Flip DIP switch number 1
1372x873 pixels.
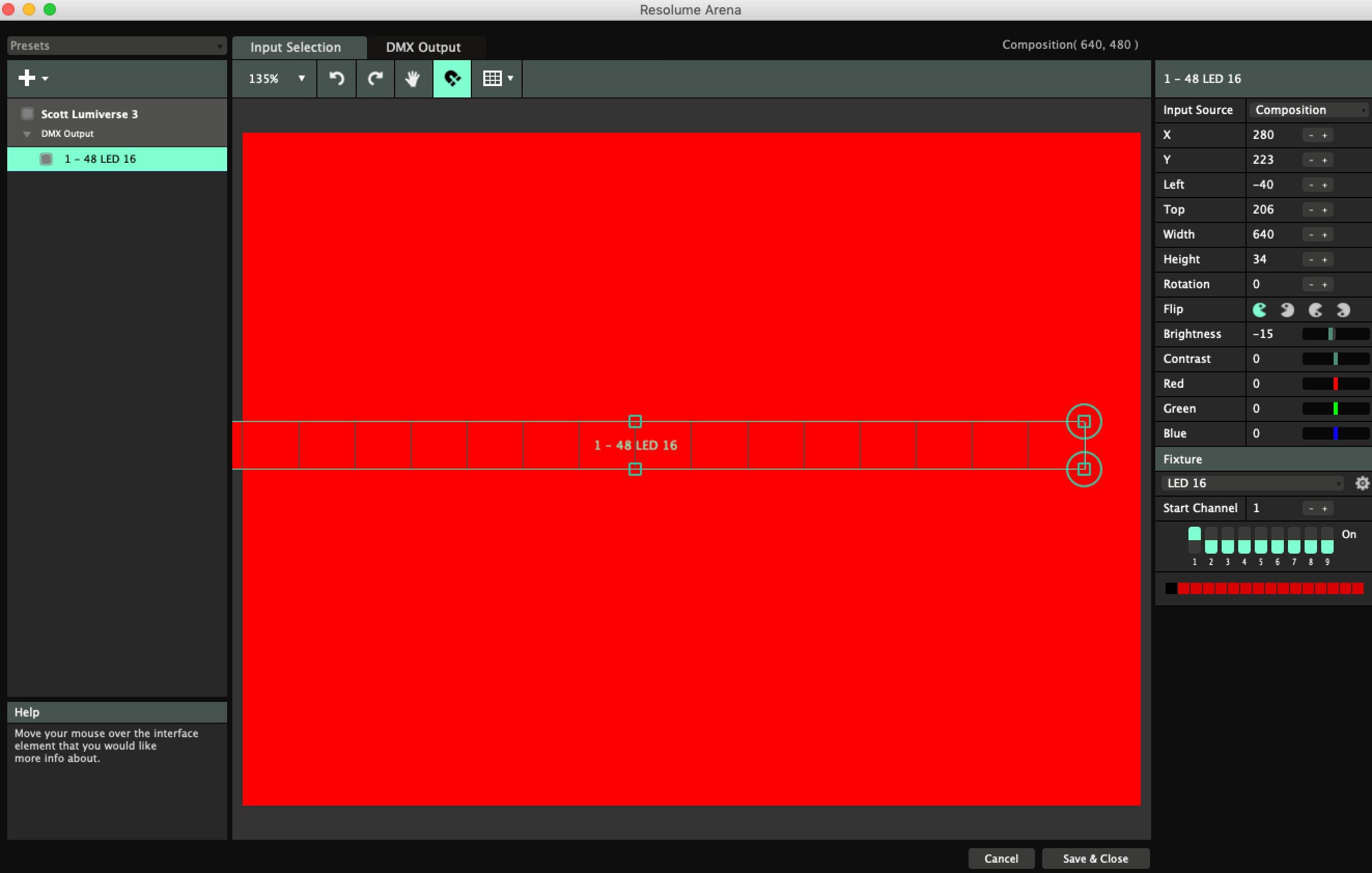coord(1194,540)
